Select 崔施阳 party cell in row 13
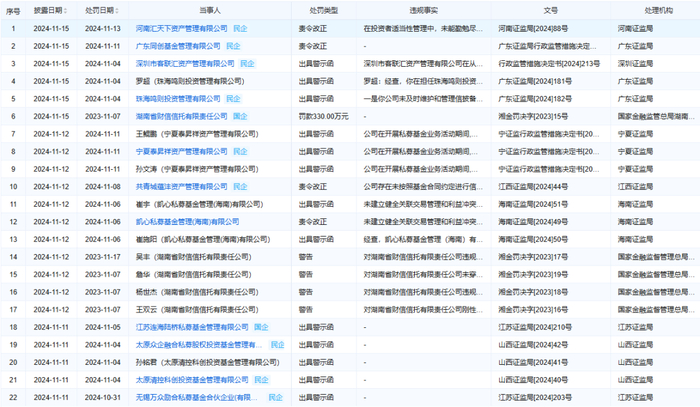 point(203,240)
